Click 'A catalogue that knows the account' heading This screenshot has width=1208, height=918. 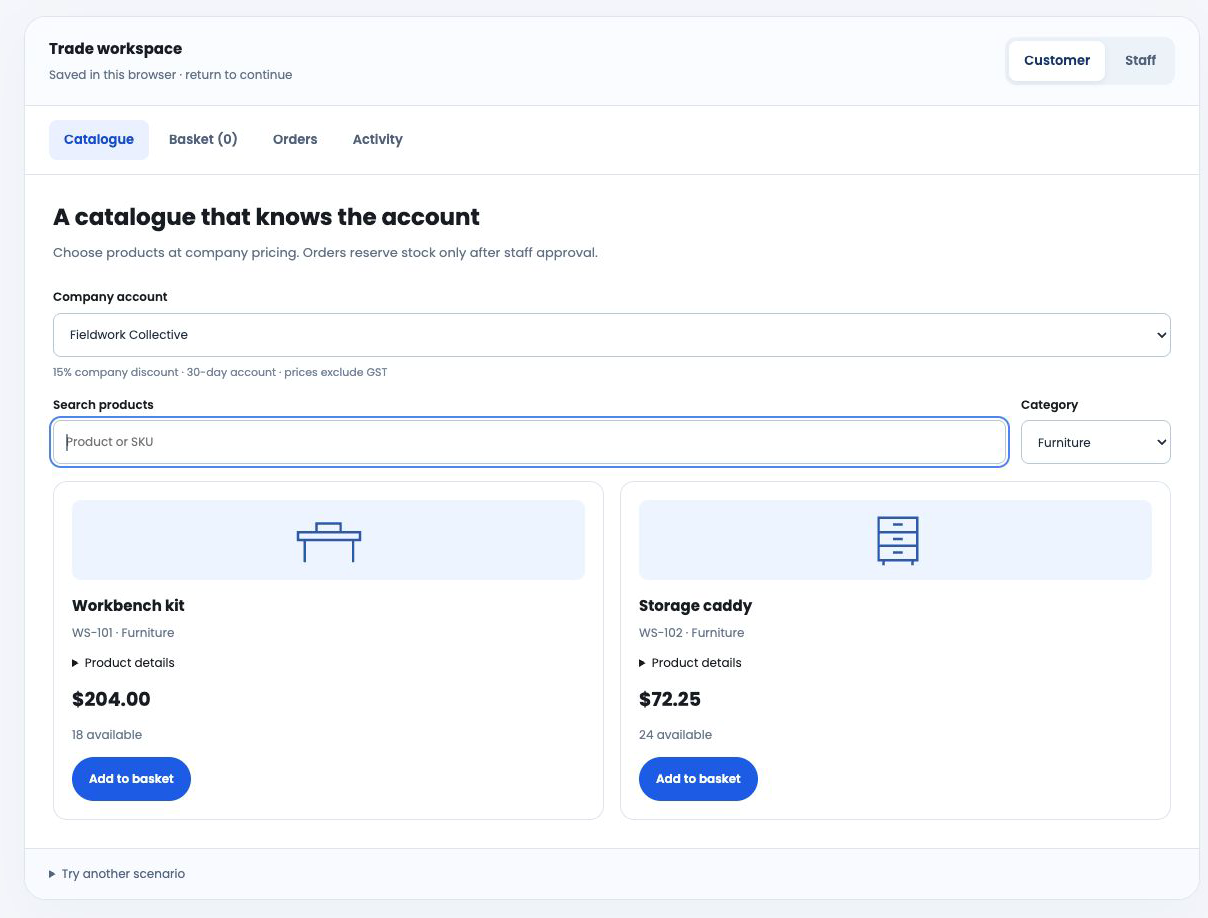266,217
